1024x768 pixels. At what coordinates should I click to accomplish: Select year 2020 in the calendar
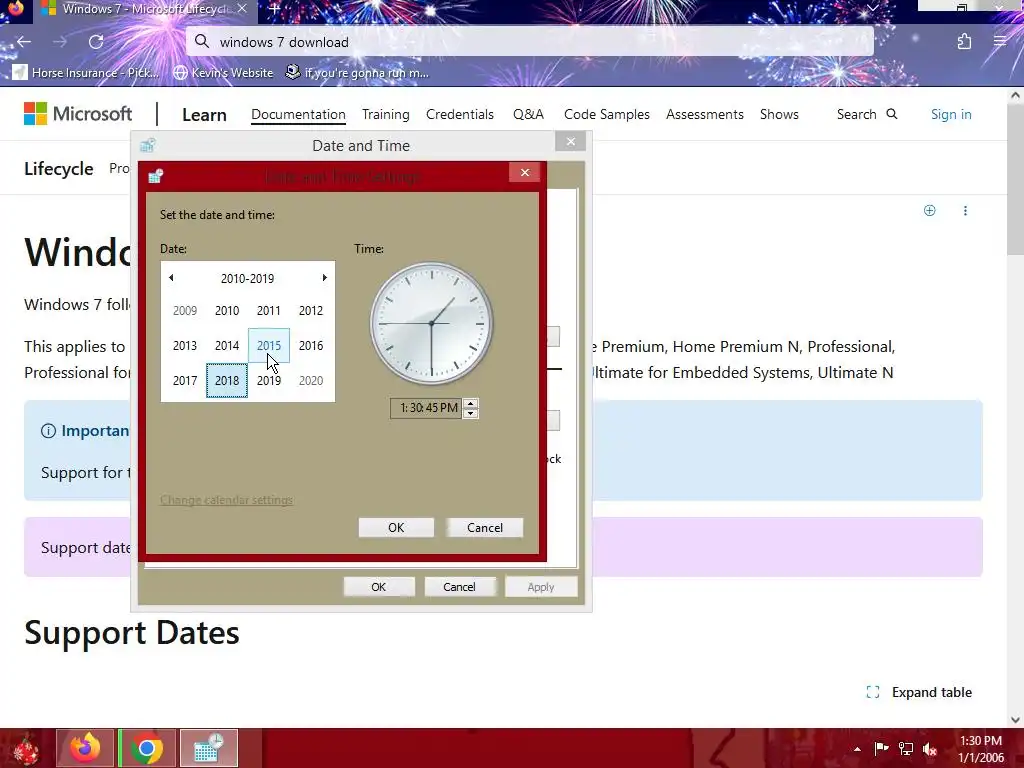tap(311, 380)
